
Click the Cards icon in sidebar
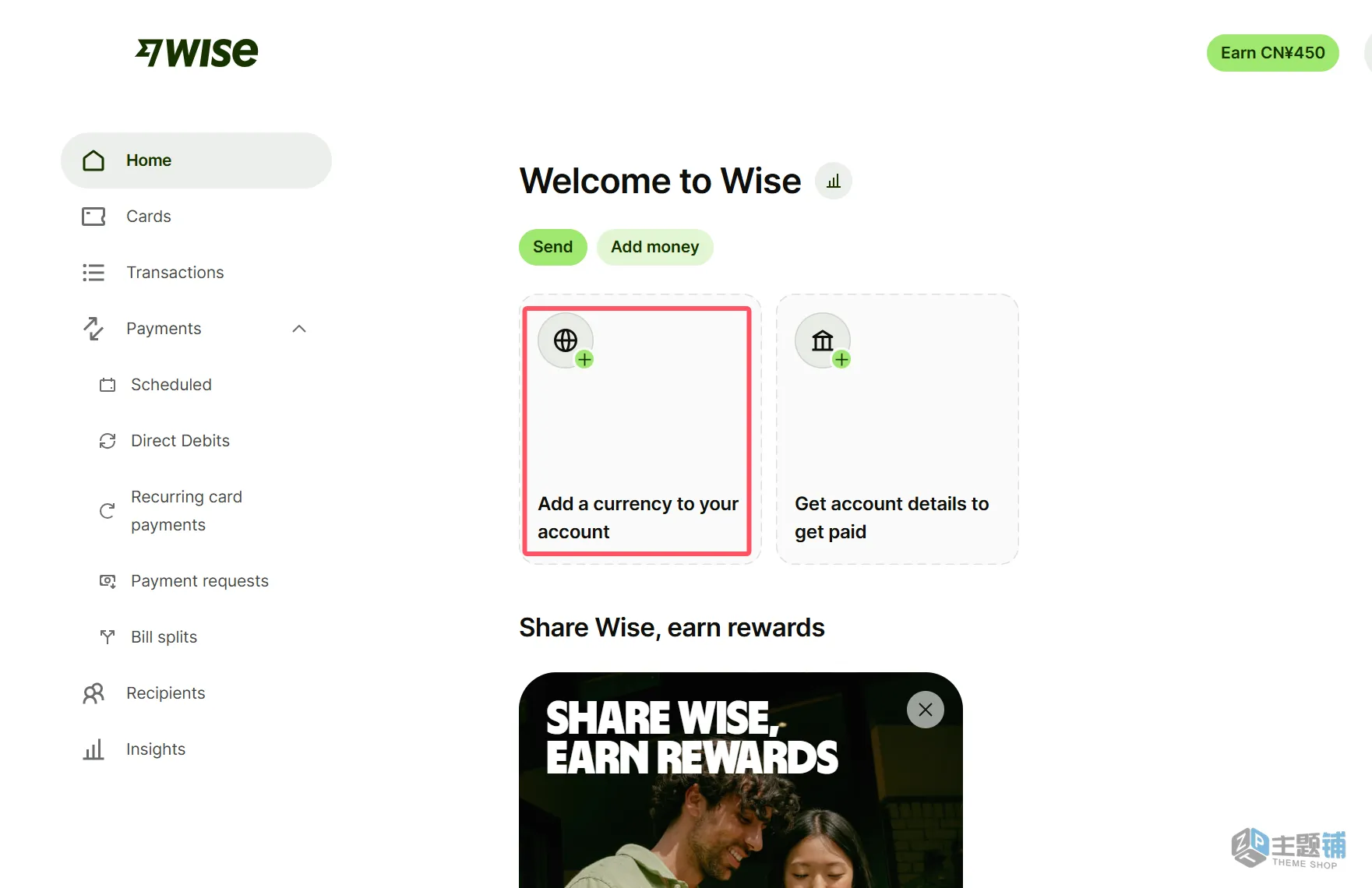tap(93, 217)
